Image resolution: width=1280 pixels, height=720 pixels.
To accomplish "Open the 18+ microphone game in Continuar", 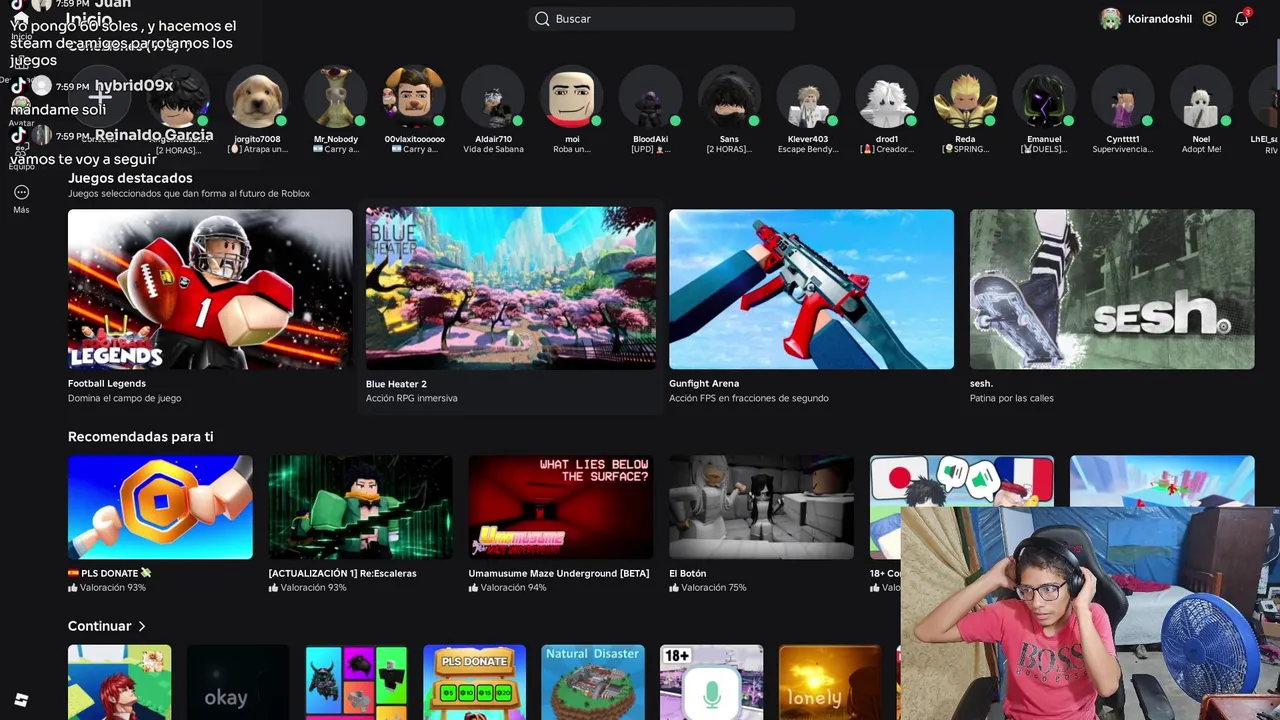I will click(711, 682).
